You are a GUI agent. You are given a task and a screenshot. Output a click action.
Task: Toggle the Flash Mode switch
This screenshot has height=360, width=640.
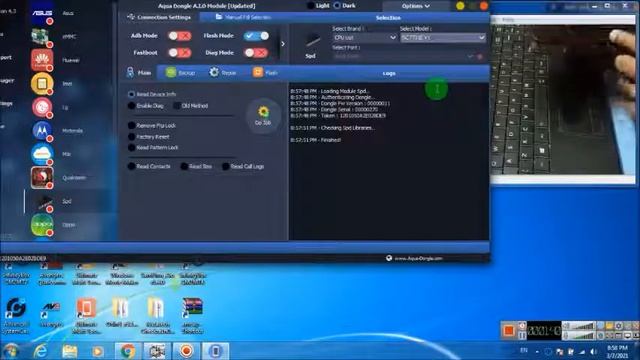coord(256,36)
